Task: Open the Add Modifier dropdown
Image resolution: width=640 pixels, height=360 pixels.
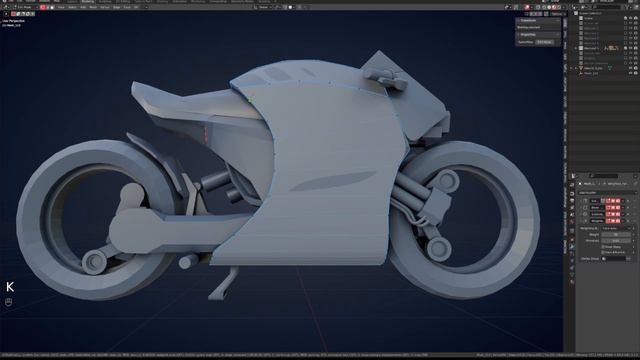Action: click(607, 193)
